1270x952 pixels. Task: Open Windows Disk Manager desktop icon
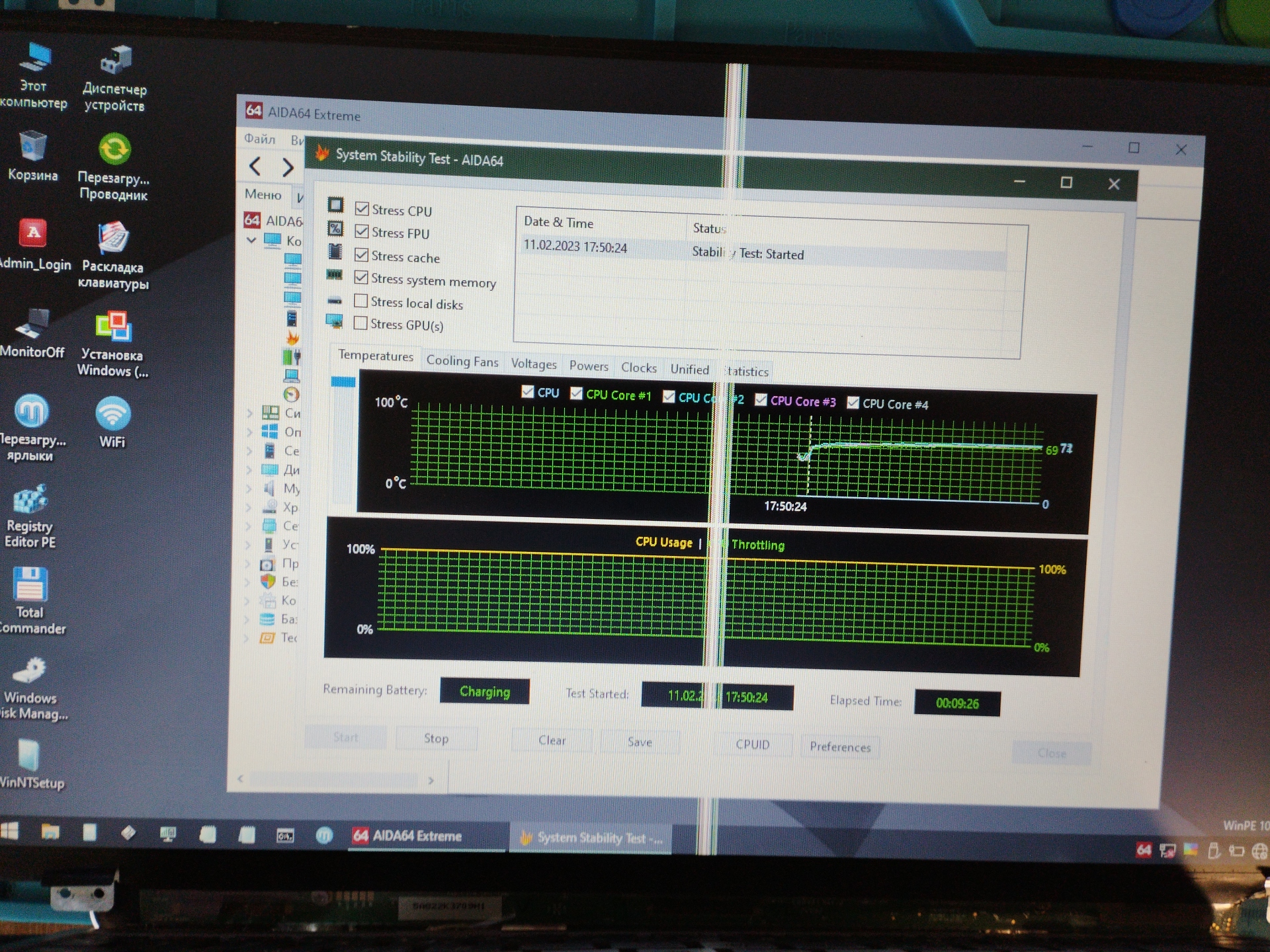(x=32, y=688)
